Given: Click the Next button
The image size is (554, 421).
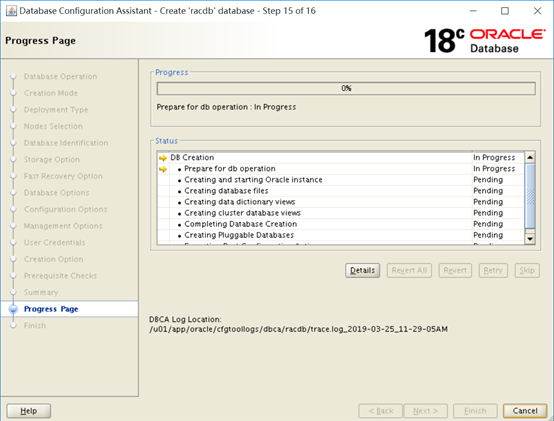Looking at the screenshot, I should [425, 411].
